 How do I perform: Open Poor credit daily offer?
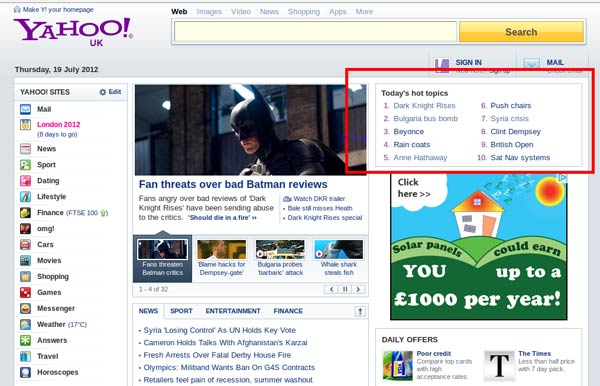point(434,354)
